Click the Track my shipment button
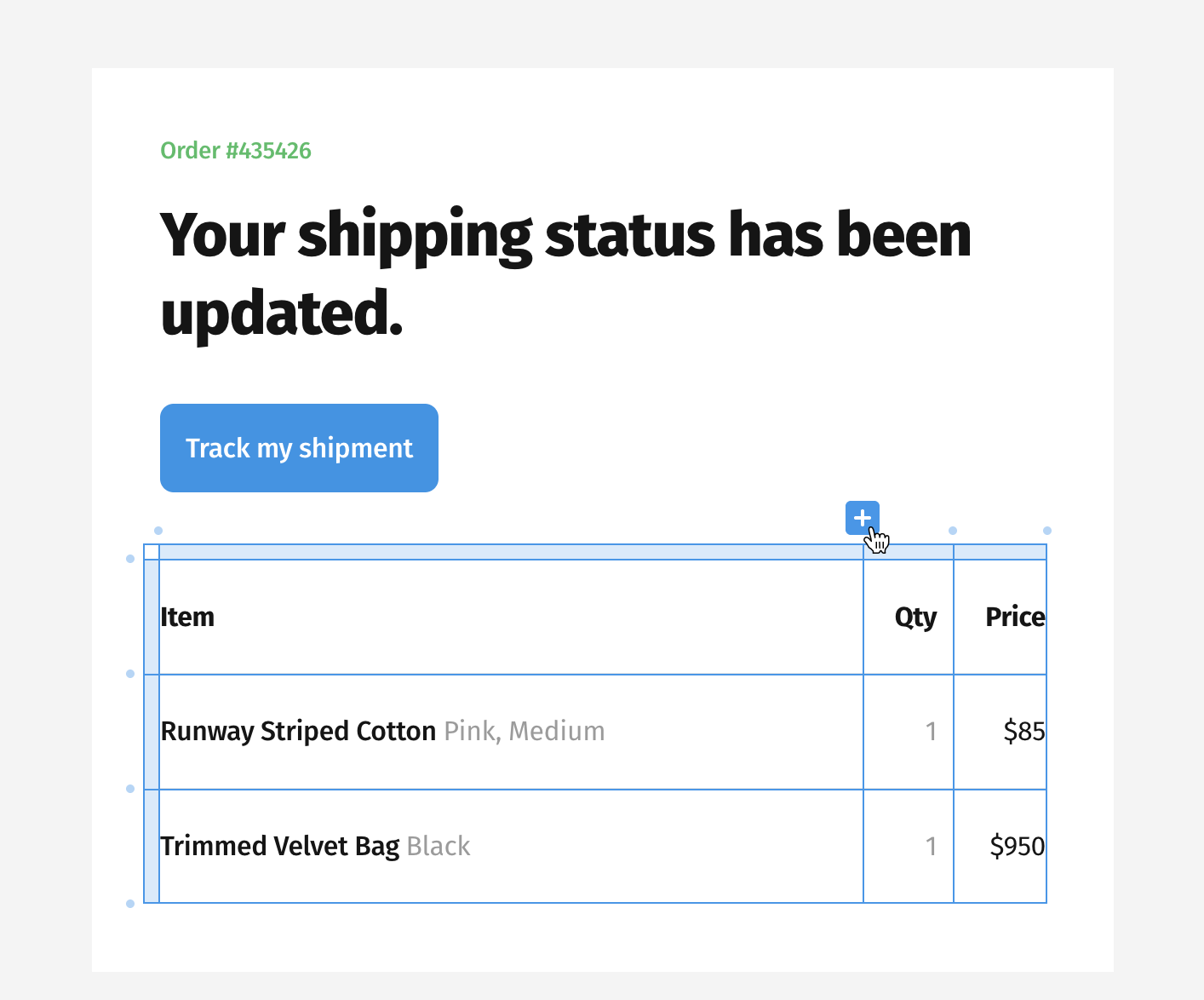The height and width of the screenshot is (1000, 1204). 299,448
